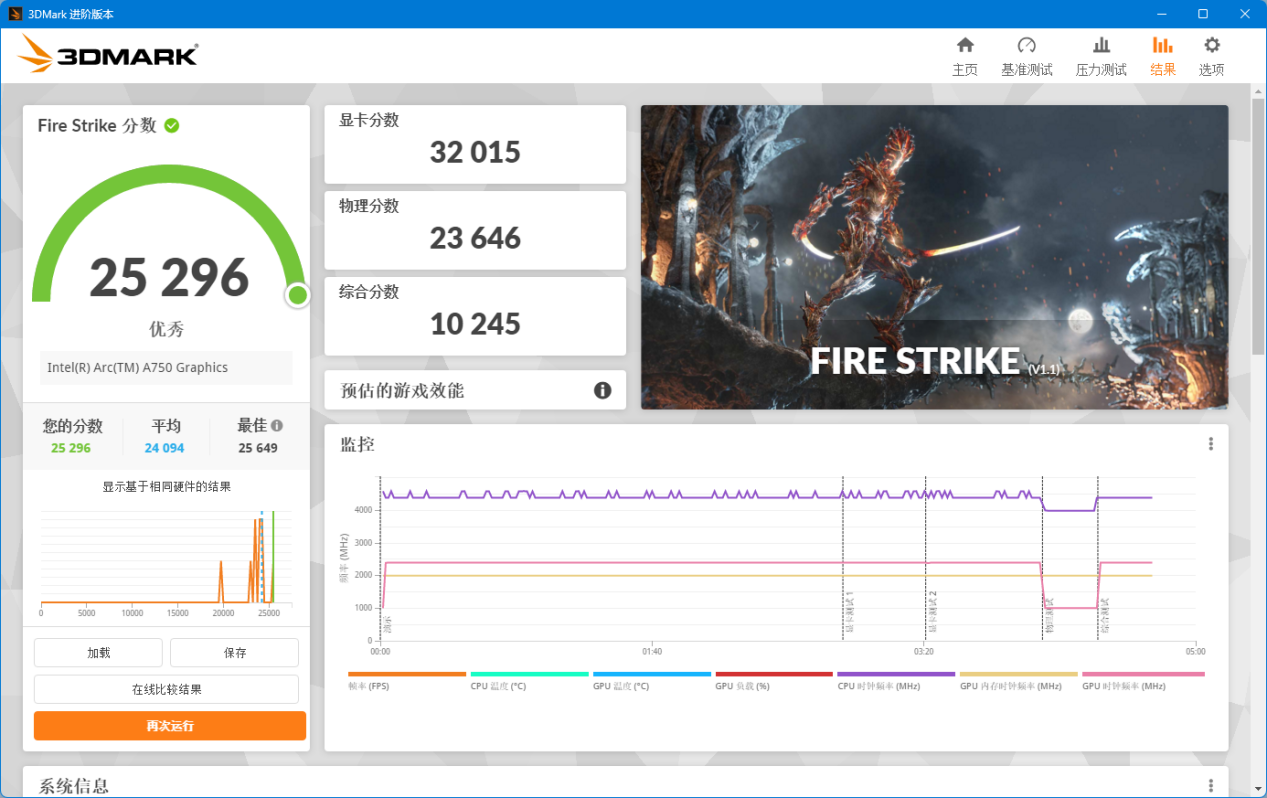Click CPU 时钟频率 purple legend swatch
Viewport: 1267px width, 798px height.
point(896,674)
